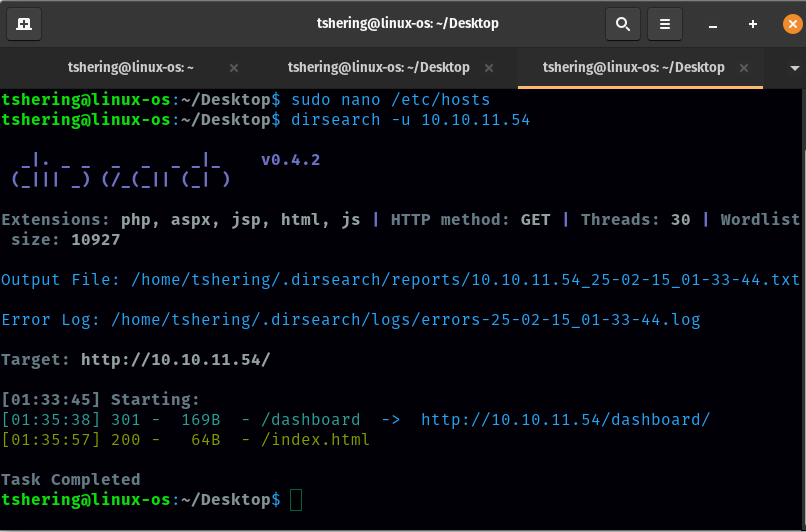Minimize the terminal window
806x532 pixels.
coord(713,24)
